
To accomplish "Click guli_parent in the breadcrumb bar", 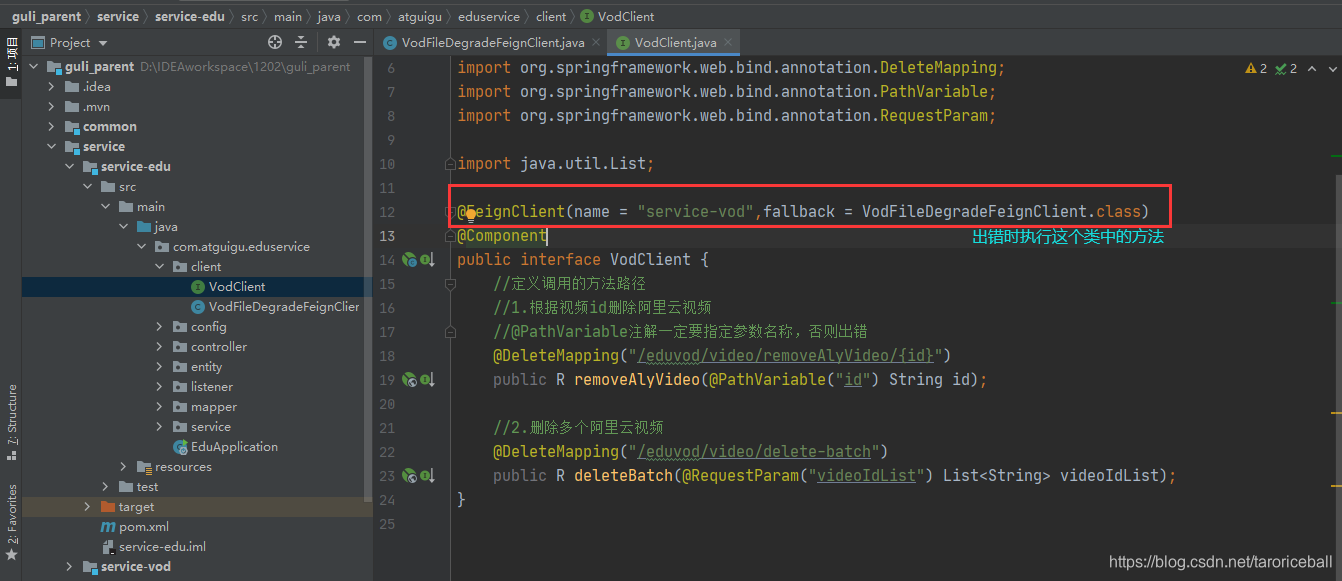I will click(45, 16).
